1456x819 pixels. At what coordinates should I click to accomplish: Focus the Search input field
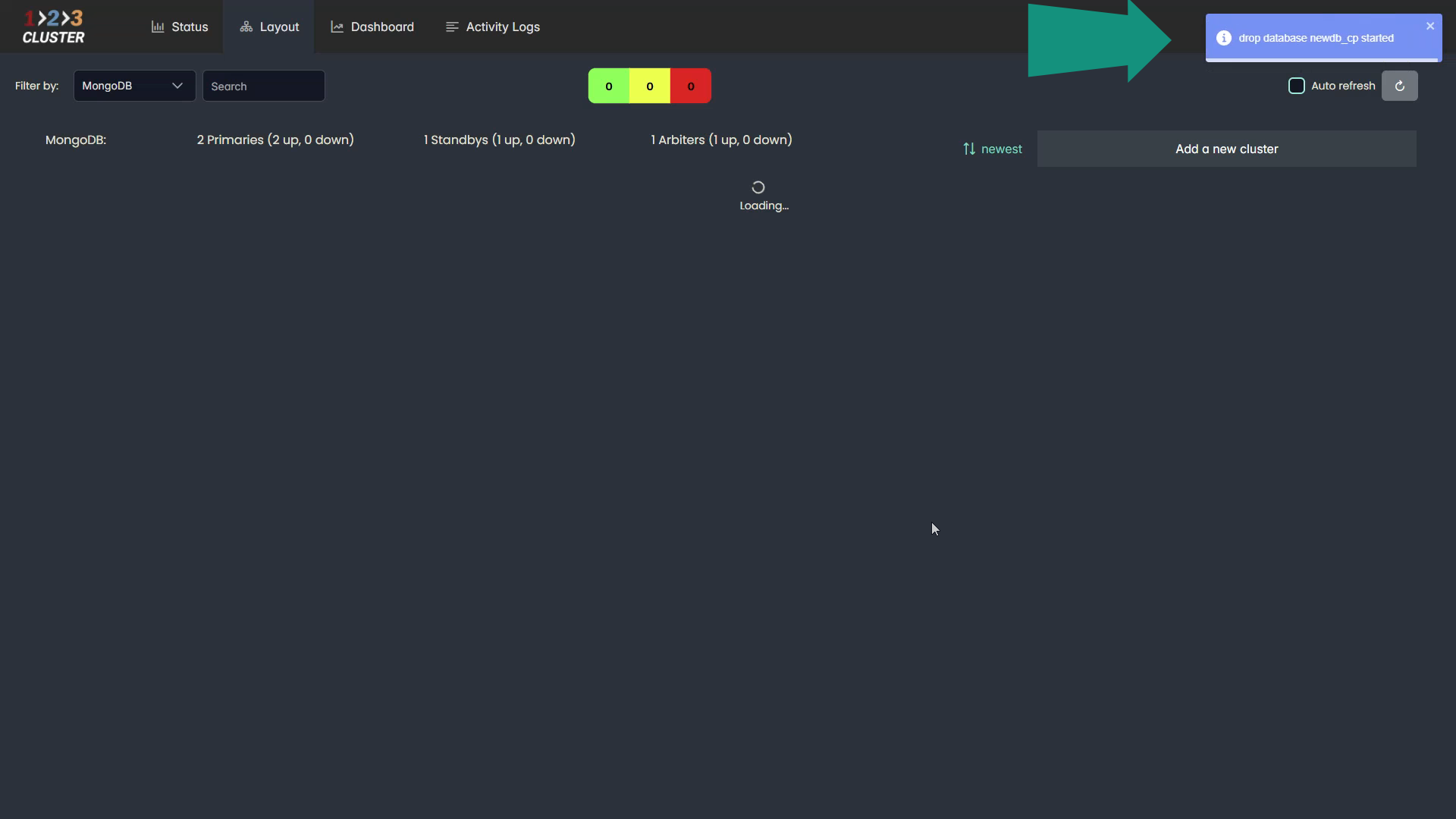pyautogui.click(x=263, y=86)
